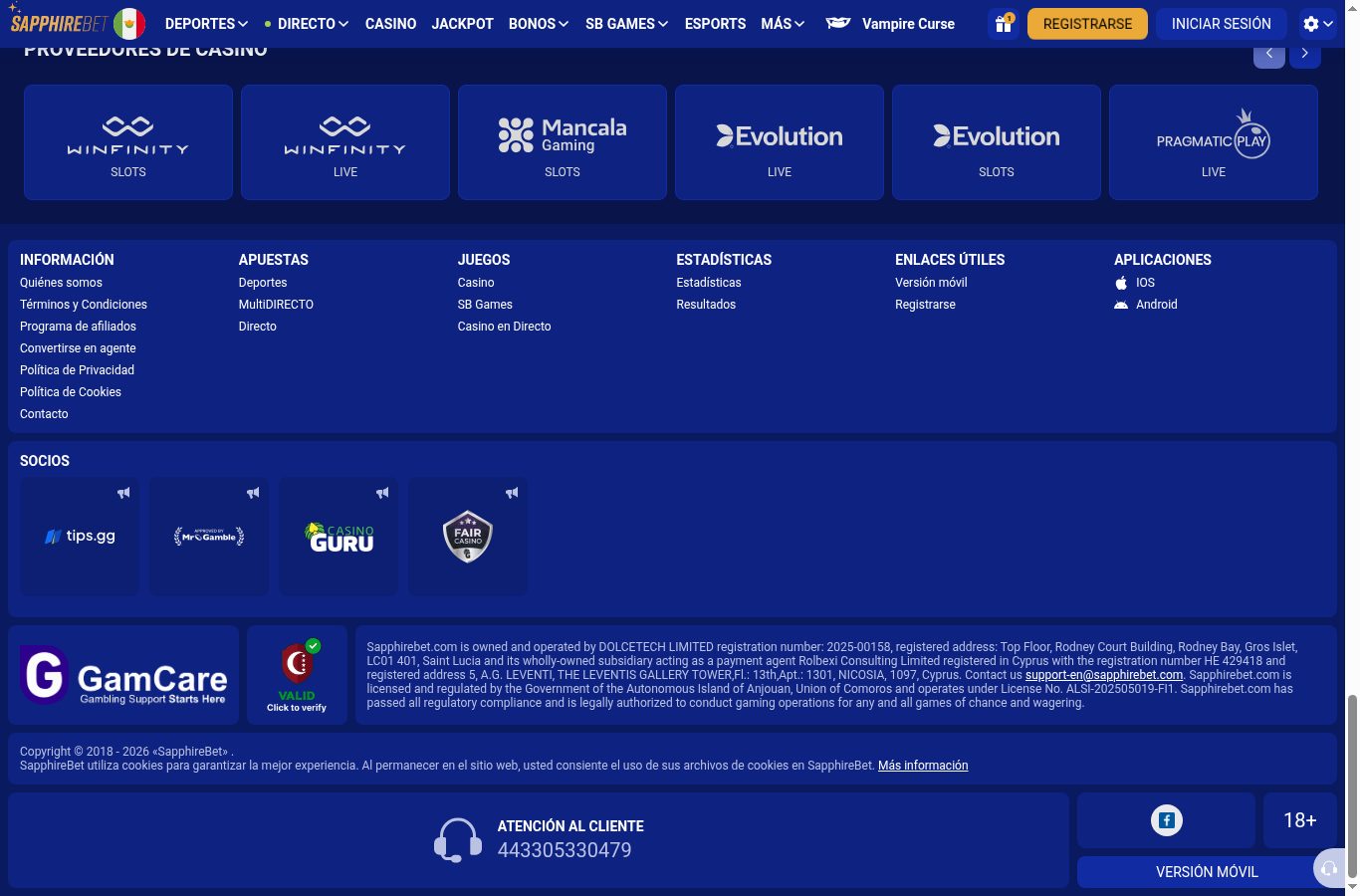Click the GamCare support logo
The width and height of the screenshot is (1360, 896).
pos(123,675)
